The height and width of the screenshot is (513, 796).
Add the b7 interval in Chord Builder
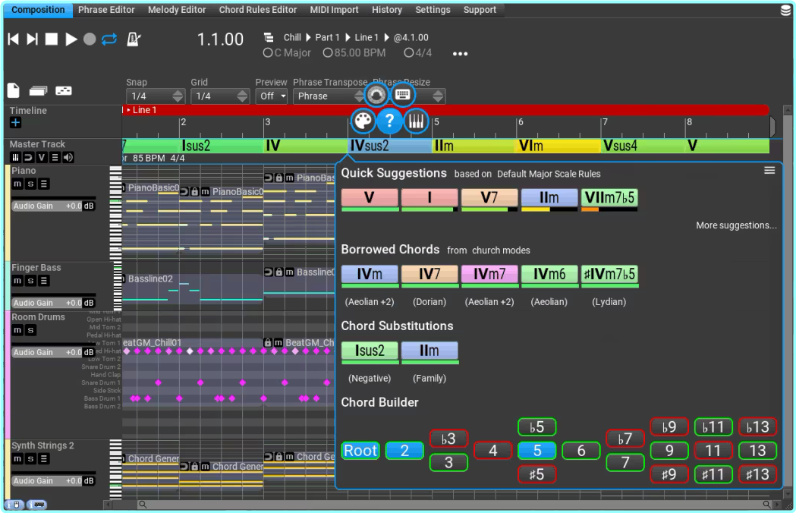(625, 439)
